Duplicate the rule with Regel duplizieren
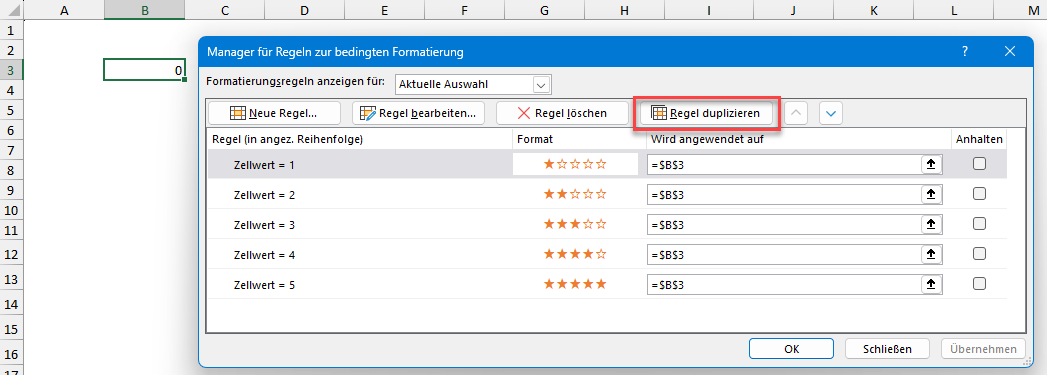This screenshot has height=375, width=1047. (x=706, y=113)
